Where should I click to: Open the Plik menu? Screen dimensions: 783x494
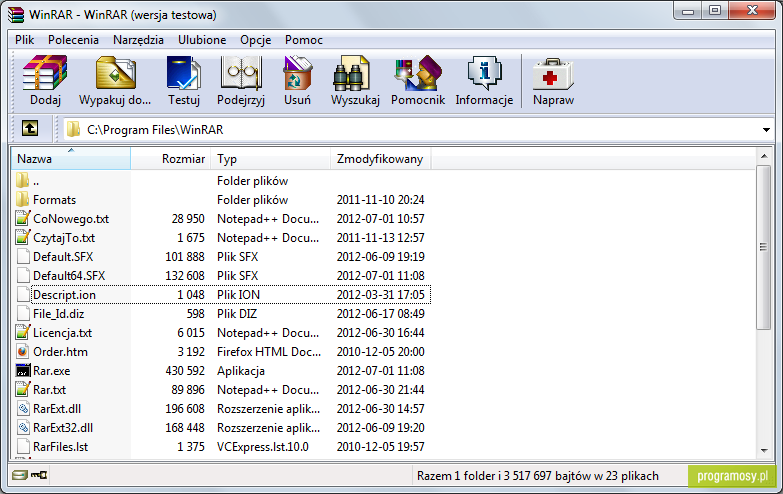click(24, 40)
